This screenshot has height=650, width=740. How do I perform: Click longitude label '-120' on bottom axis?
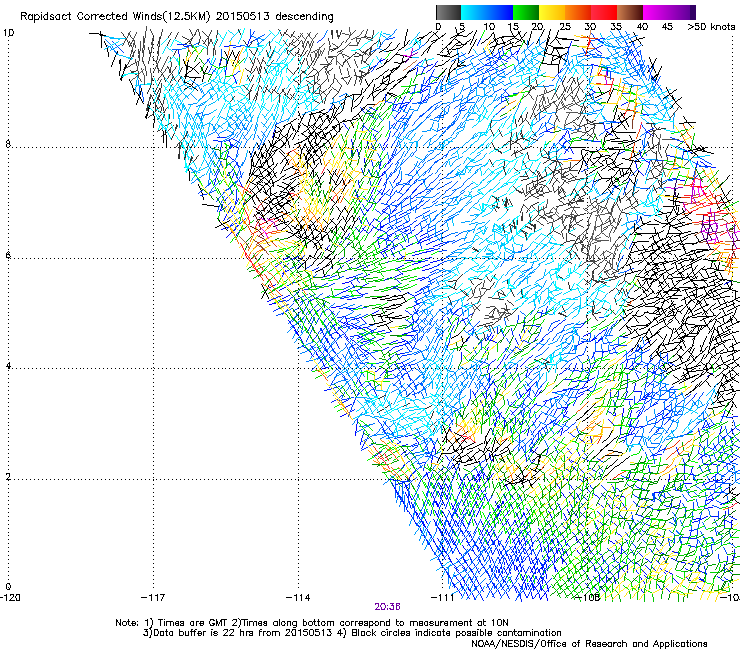coord(10,598)
